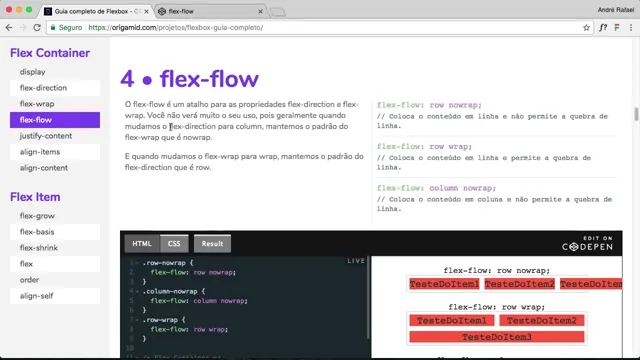Bookmark this page with the star icon
Viewport: 640px width, 360px height.
pyautogui.click(x=586, y=28)
